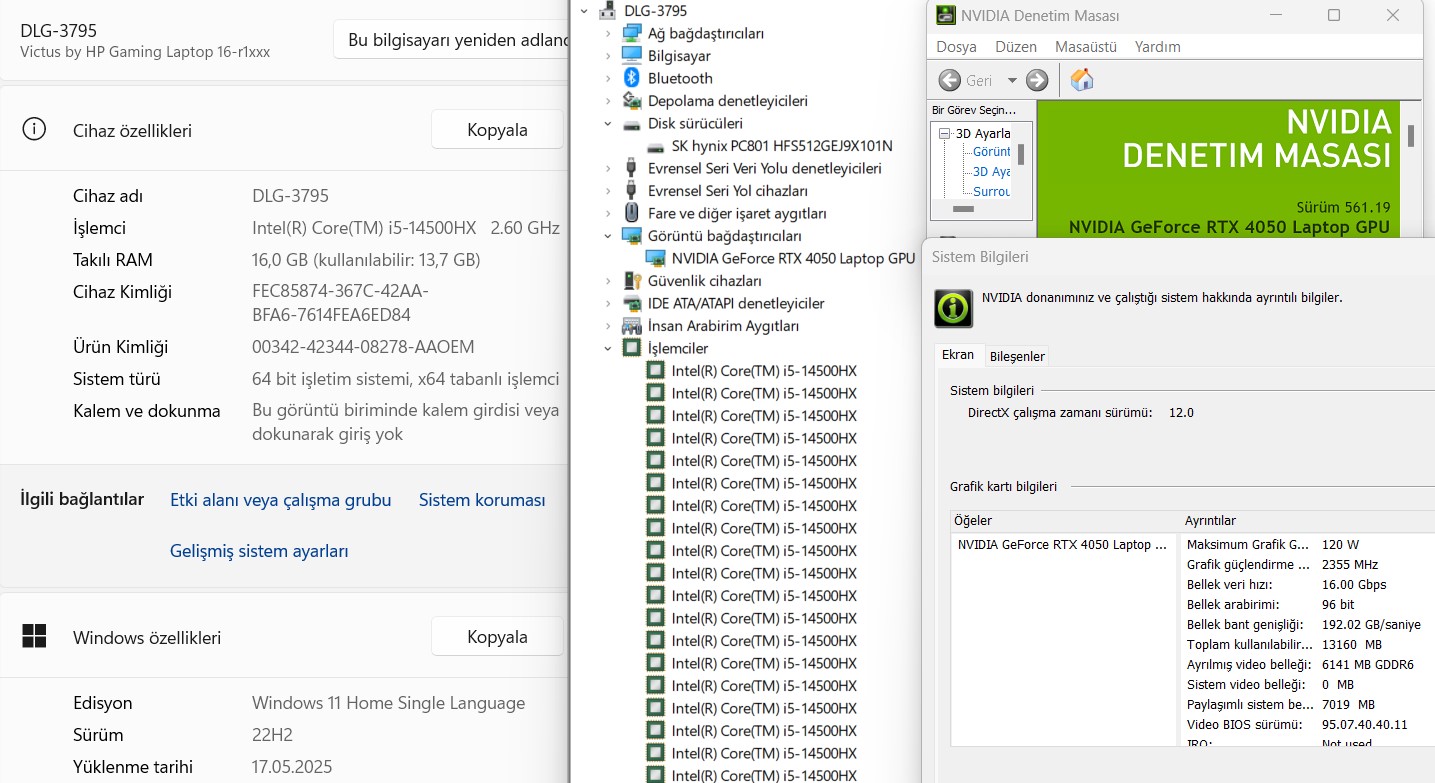Click the Öğeler column header
This screenshot has height=783, width=1435.
[1065, 521]
